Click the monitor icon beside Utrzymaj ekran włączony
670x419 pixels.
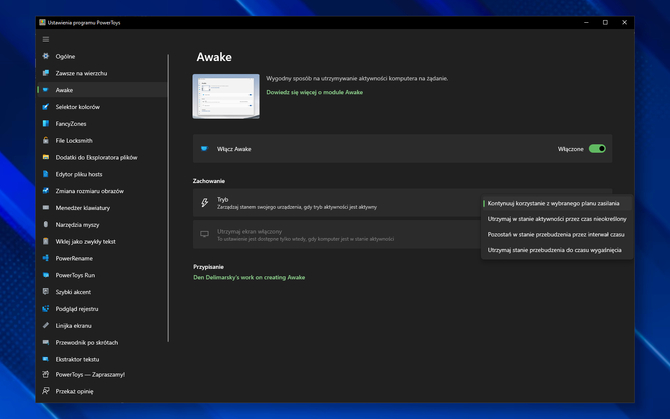pyautogui.click(x=205, y=234)
